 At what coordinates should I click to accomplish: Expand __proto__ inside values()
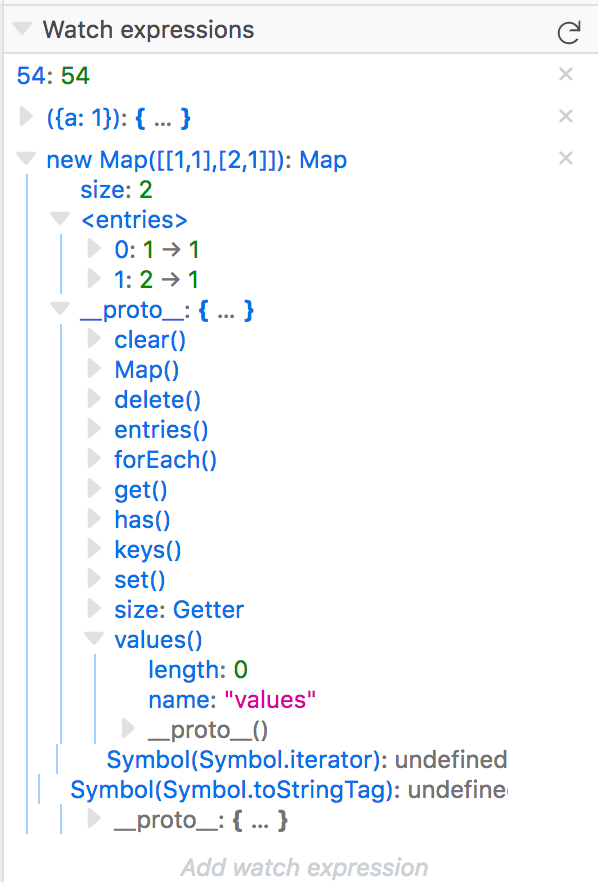[127, 729]
